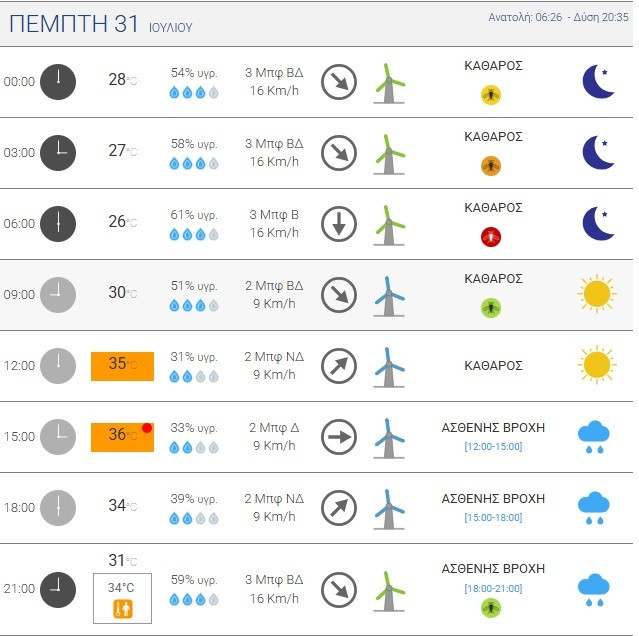Click the 34°C feels-like box at 21:00
Viewport: 639px width, 636px height.
[122, 596]
